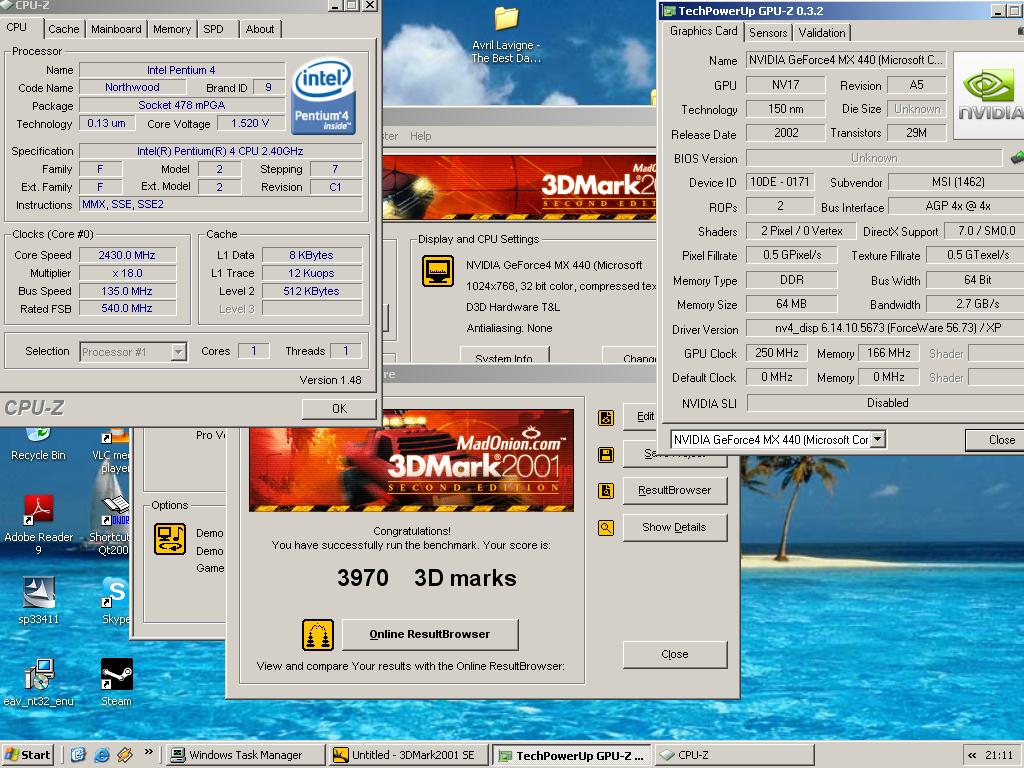Click the Edit icon in 3DMark results

pos(606,418)
